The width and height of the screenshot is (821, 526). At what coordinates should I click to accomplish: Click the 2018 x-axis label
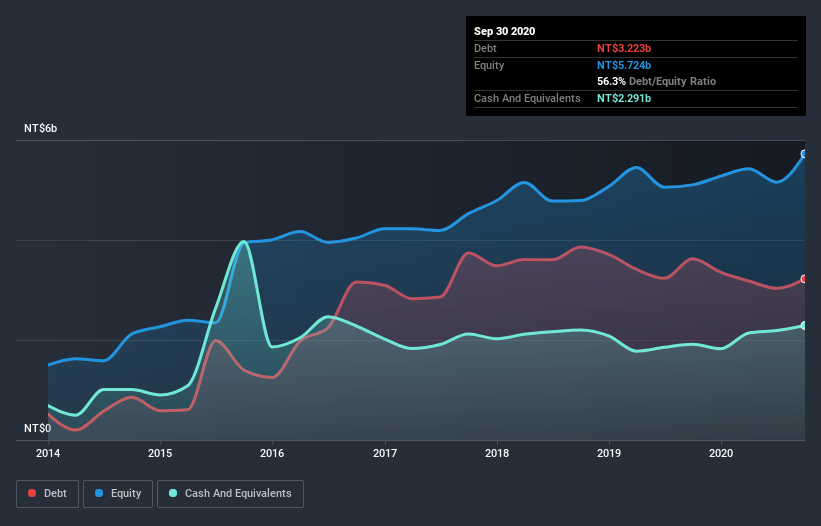497,453
